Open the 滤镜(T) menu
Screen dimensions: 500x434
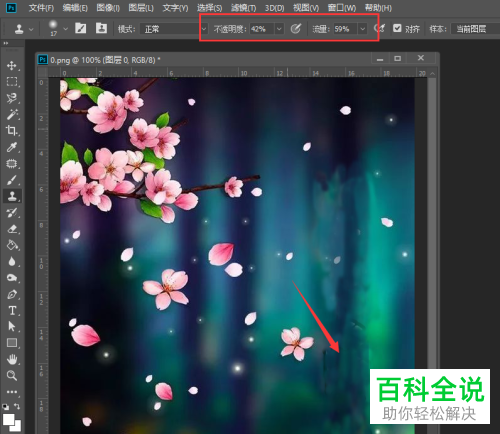pyautogui.click(x=244, y=8)
